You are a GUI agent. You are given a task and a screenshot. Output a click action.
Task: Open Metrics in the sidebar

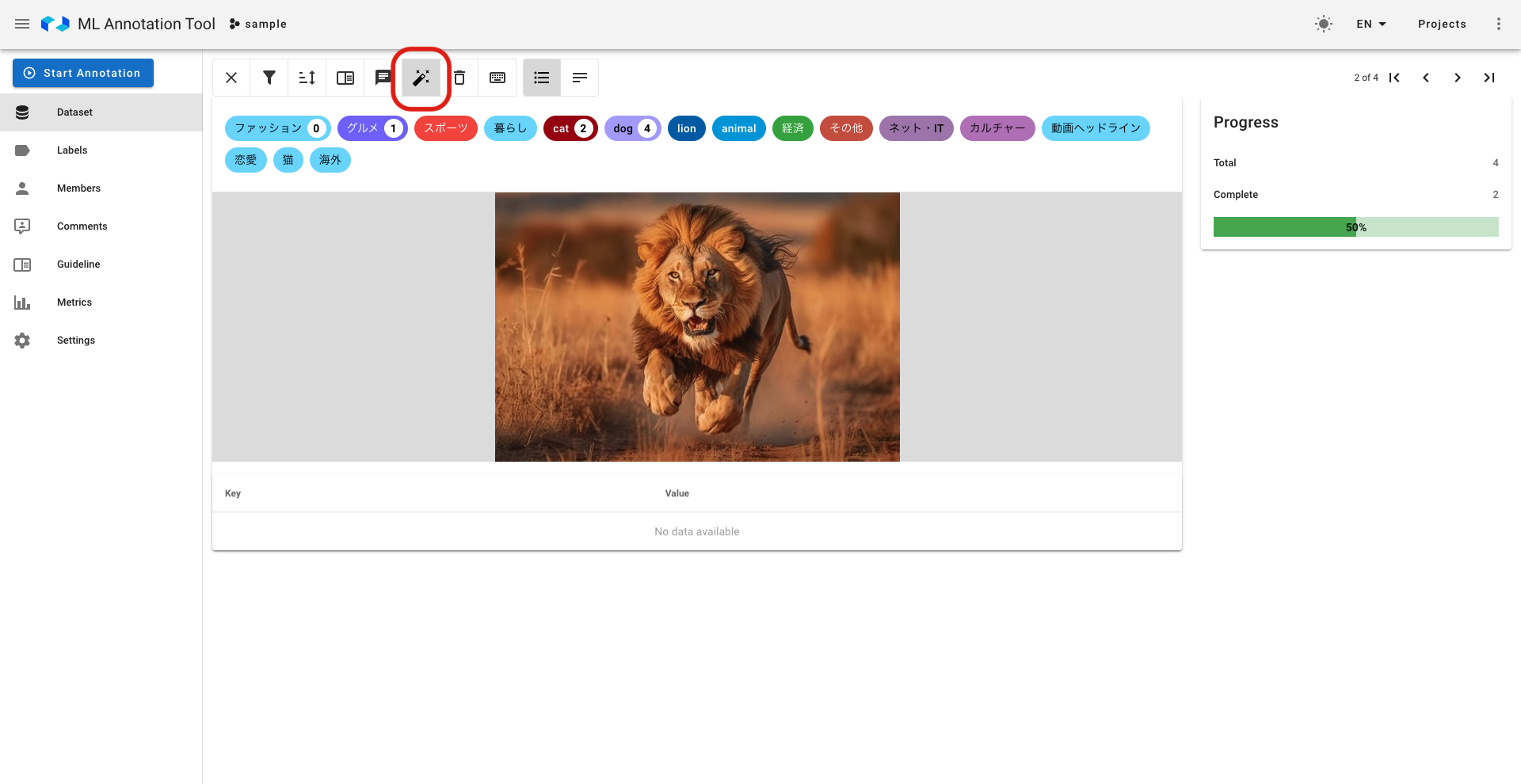pyautogui.click(x=101, y=303)
